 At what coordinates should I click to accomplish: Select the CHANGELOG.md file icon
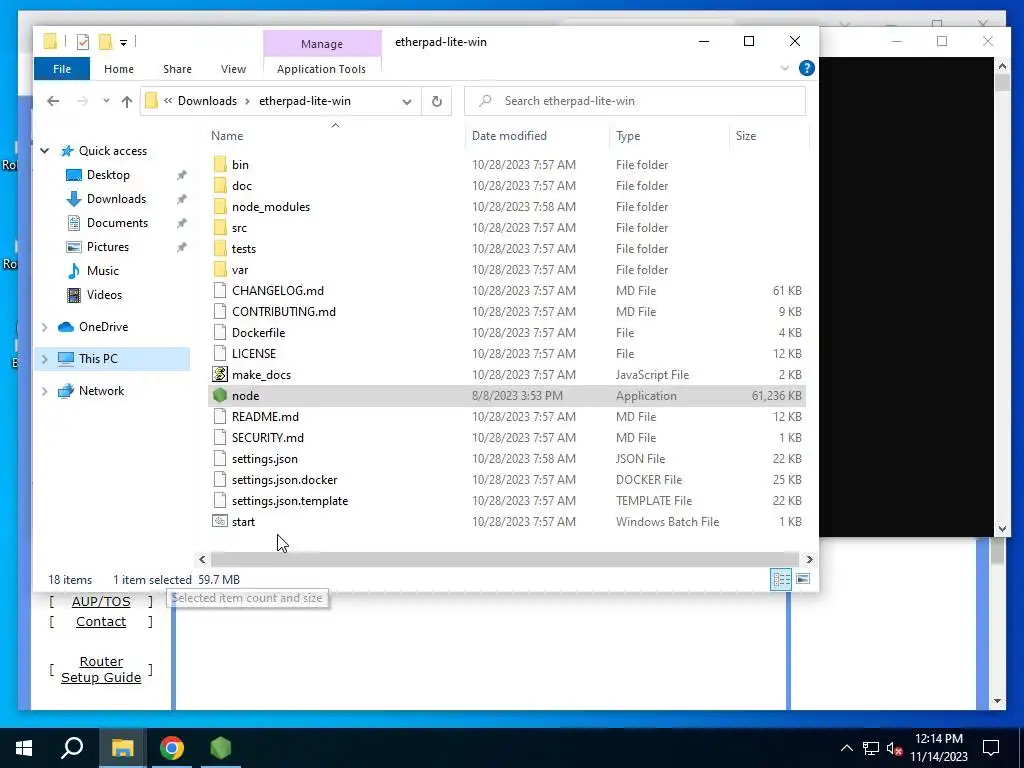(220, 291)
